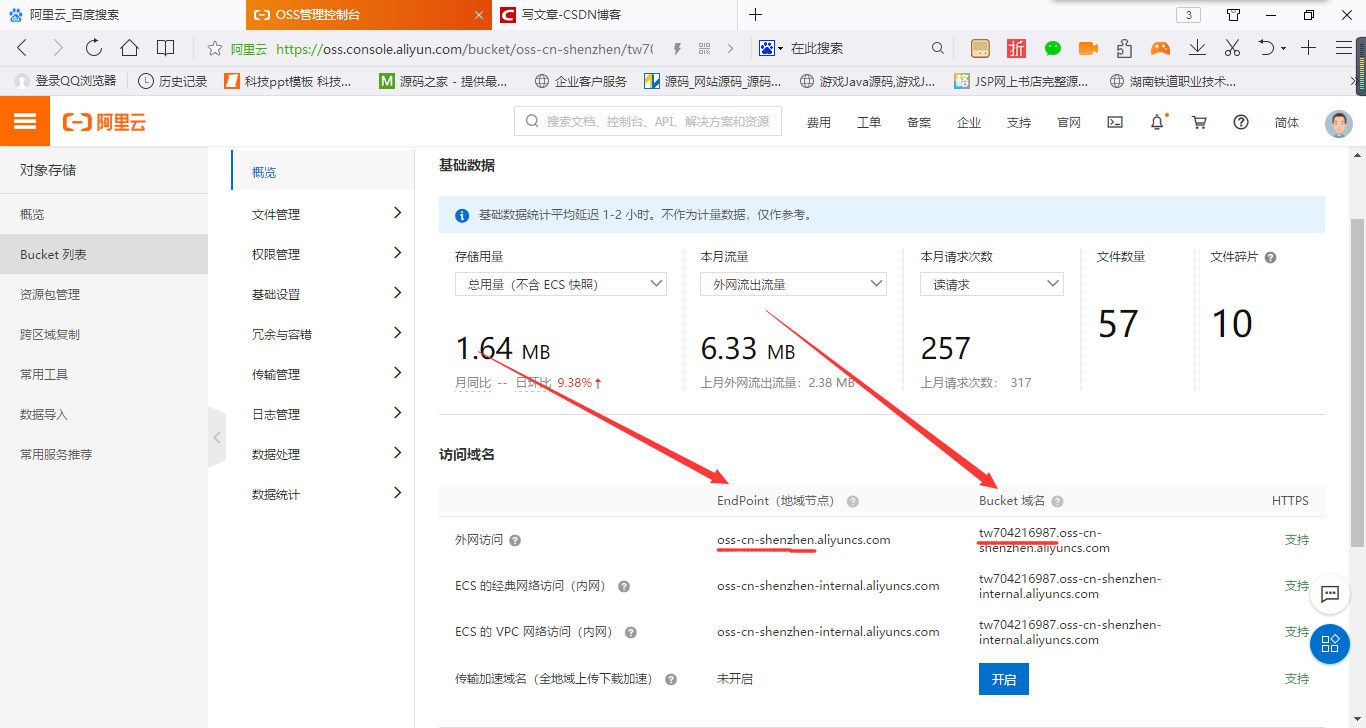Open the CloudShell terminal icon
This screenshot has height=728, width=1366.
click(1115, 121)
